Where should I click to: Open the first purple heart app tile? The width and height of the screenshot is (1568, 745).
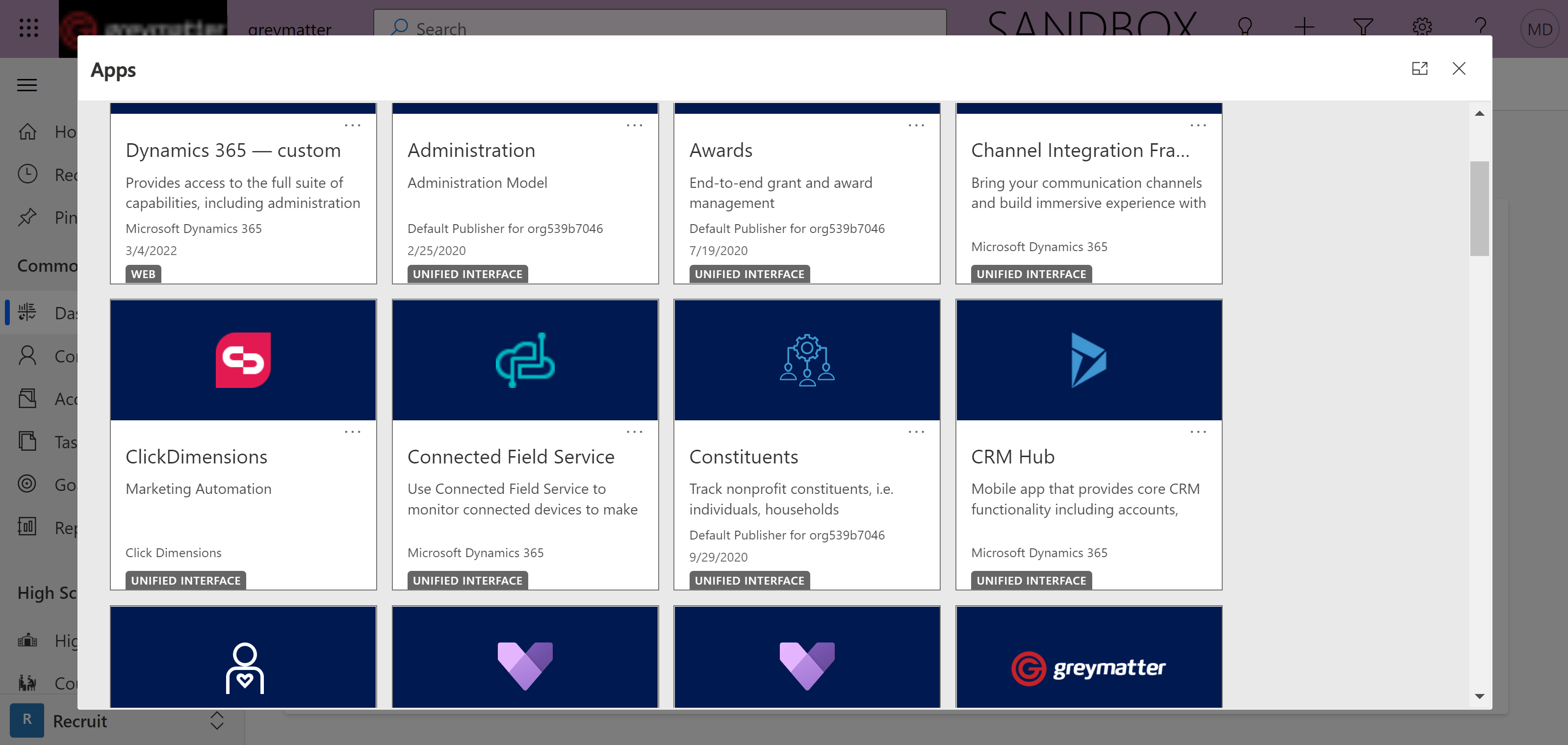point(525,657)
